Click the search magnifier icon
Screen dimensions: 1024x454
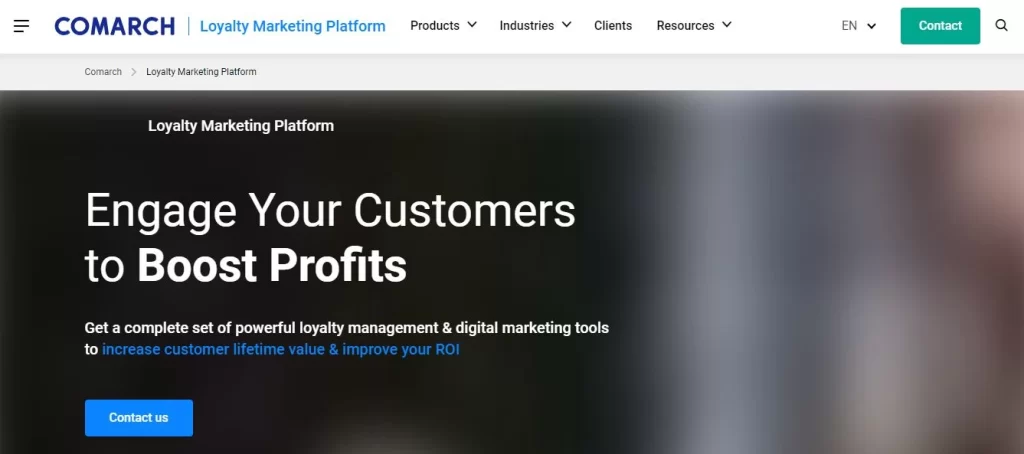(x=1002, y=26)
